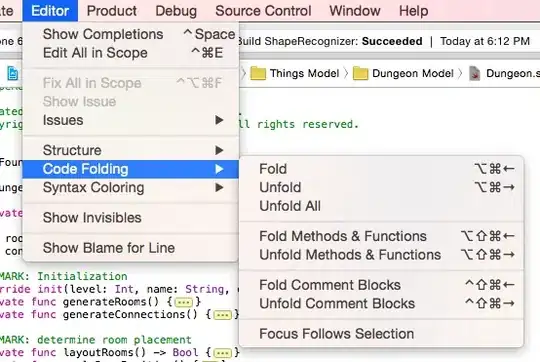Screen dimensions: 540x362
Task: Click the Dungeon Model folder icon
Action: coord(361,73)
